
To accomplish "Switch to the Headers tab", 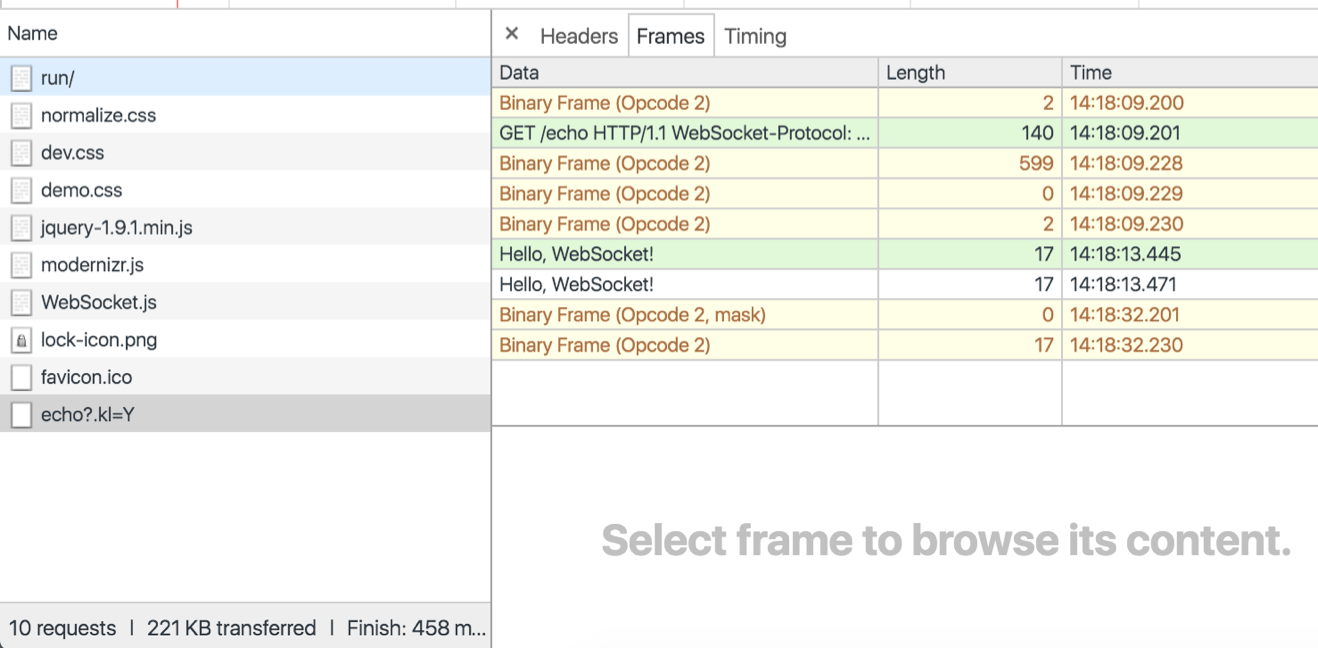I will pos(578,35).
